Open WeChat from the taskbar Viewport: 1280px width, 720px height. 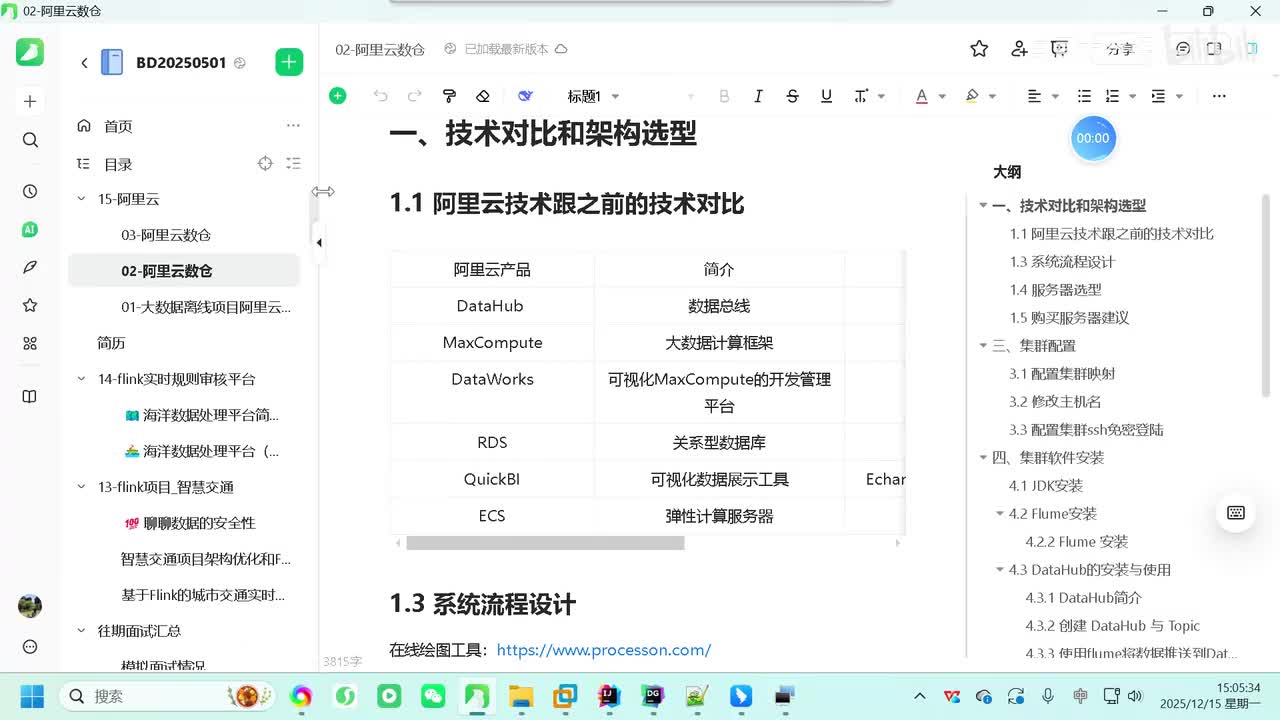(x=433, y=696)
